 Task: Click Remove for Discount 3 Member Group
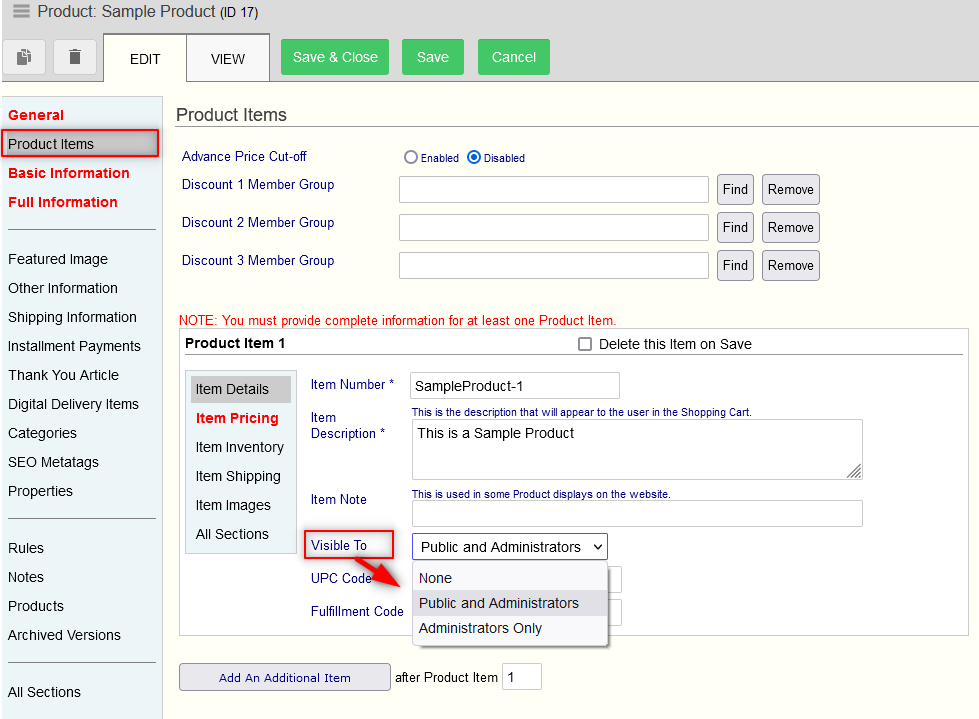(790, 266)
